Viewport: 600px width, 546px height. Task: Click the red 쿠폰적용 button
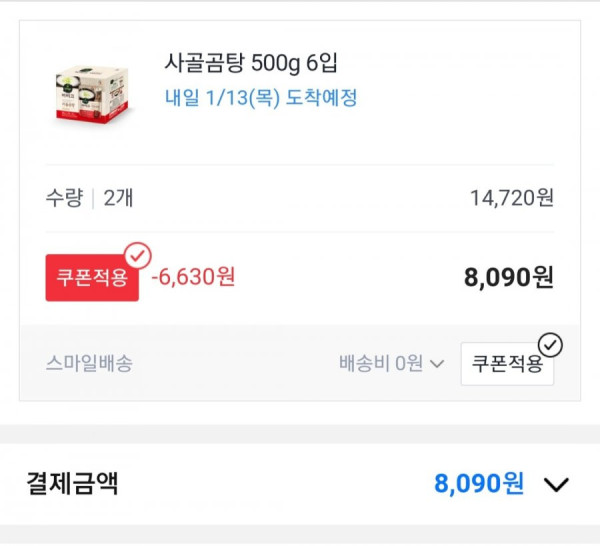(x=92, y=278)
